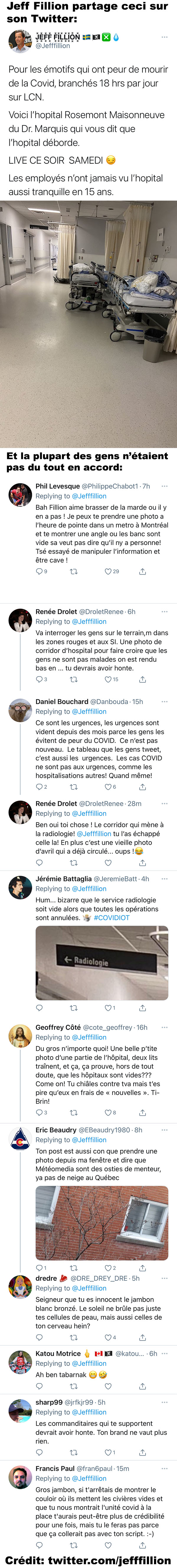Viewport: 177px width, 1568px height.
Task: Retweet Phil Levesque's reply
Action: 73,572
